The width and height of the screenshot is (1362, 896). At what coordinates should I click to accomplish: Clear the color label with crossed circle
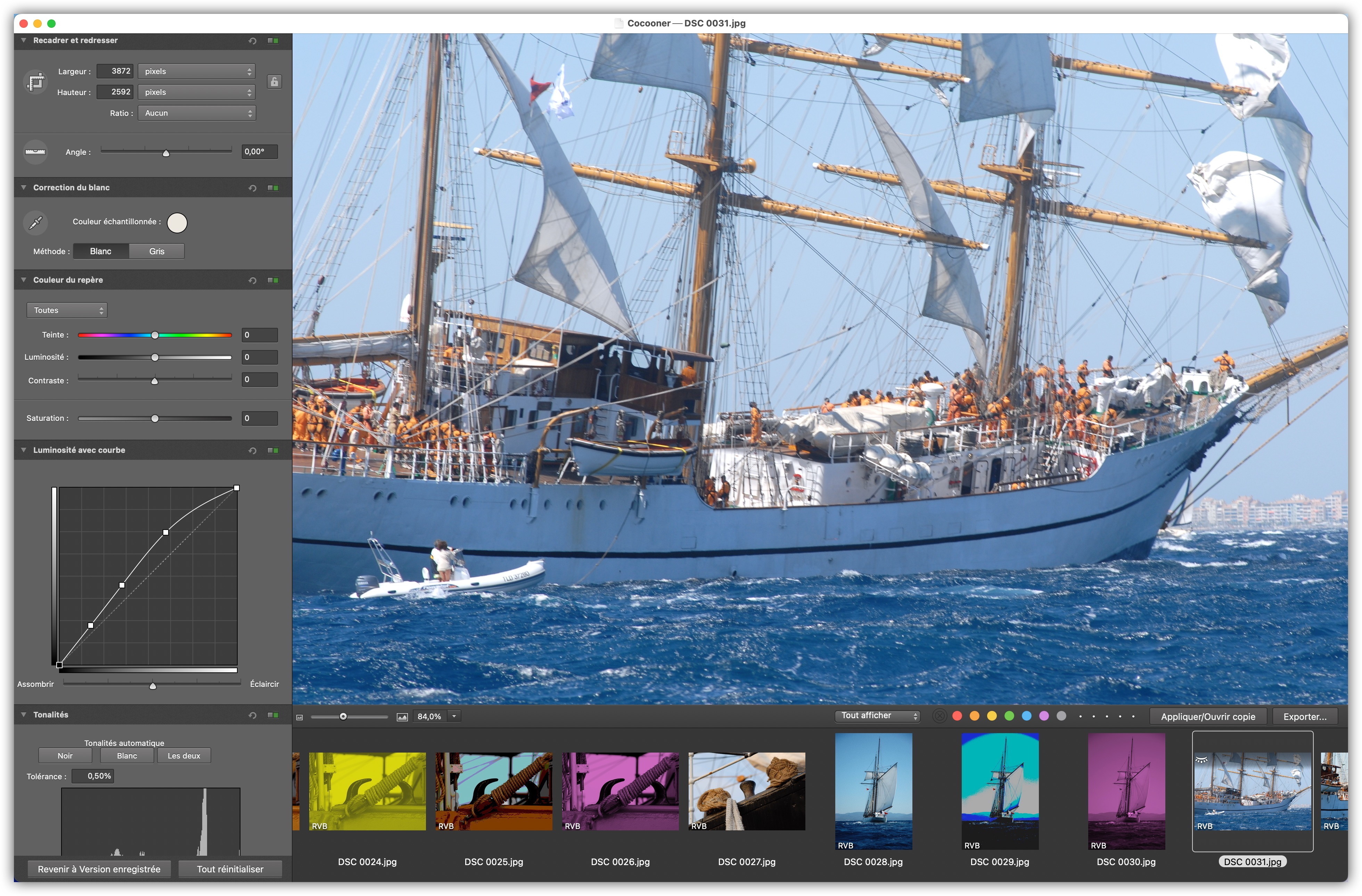[x=939, y=716]
